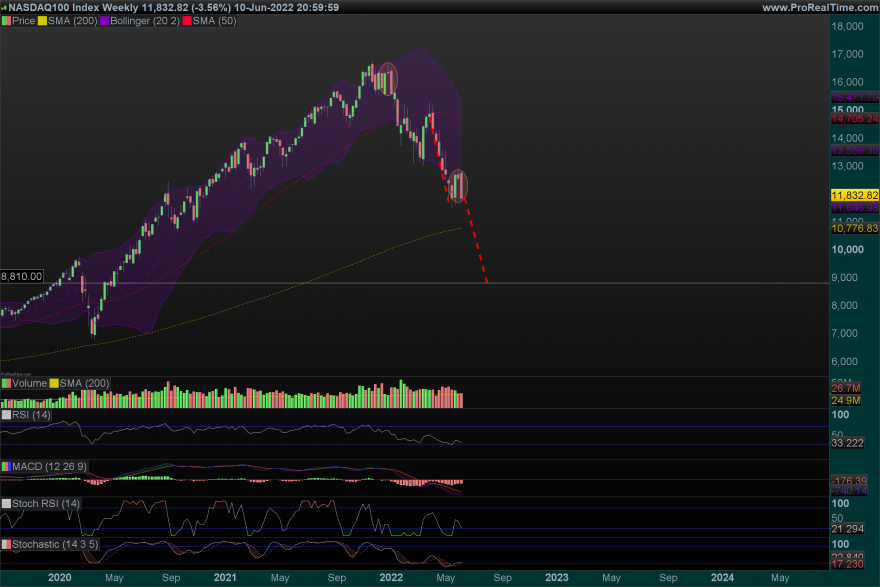Click the 13,559.38 Bollinger middle value tag
880x587 pixels.
point(854,150)
